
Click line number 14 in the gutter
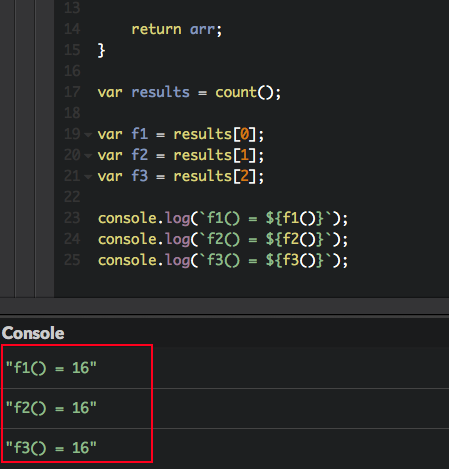click(x=72, y=29)
